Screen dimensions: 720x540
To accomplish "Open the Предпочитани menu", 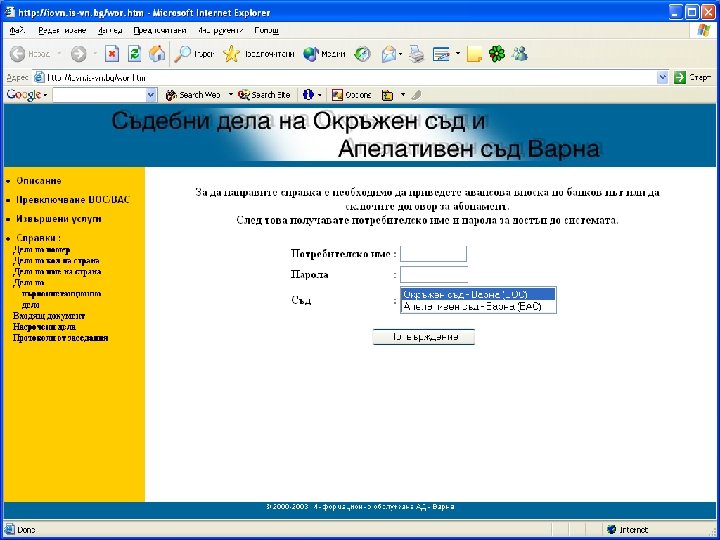I will point(160,30).
